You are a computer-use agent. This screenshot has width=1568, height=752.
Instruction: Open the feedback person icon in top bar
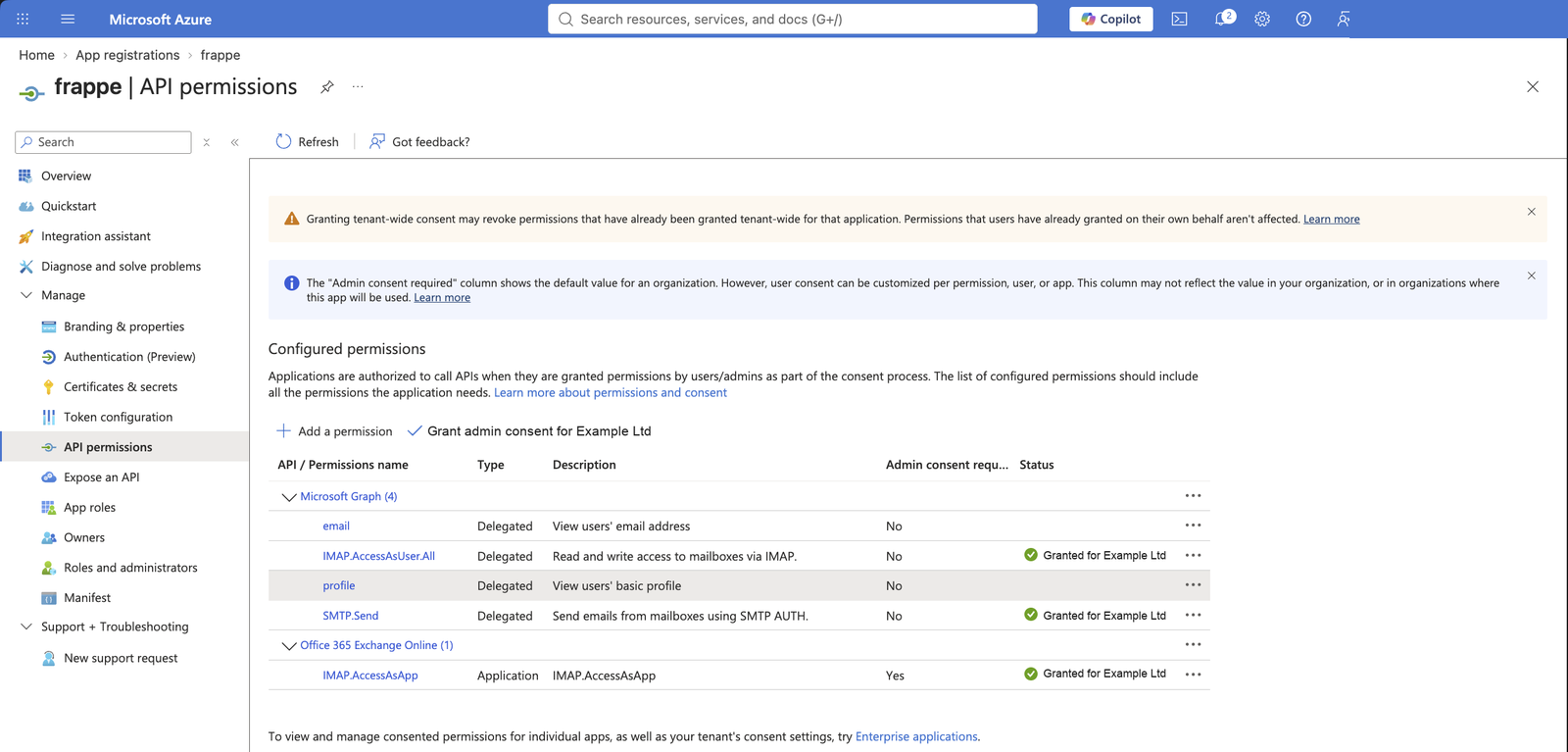point(1344,19)
